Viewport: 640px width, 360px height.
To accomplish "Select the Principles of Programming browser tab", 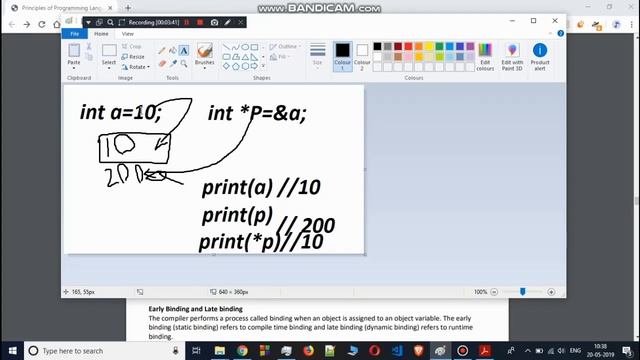I will coord(62,8).
